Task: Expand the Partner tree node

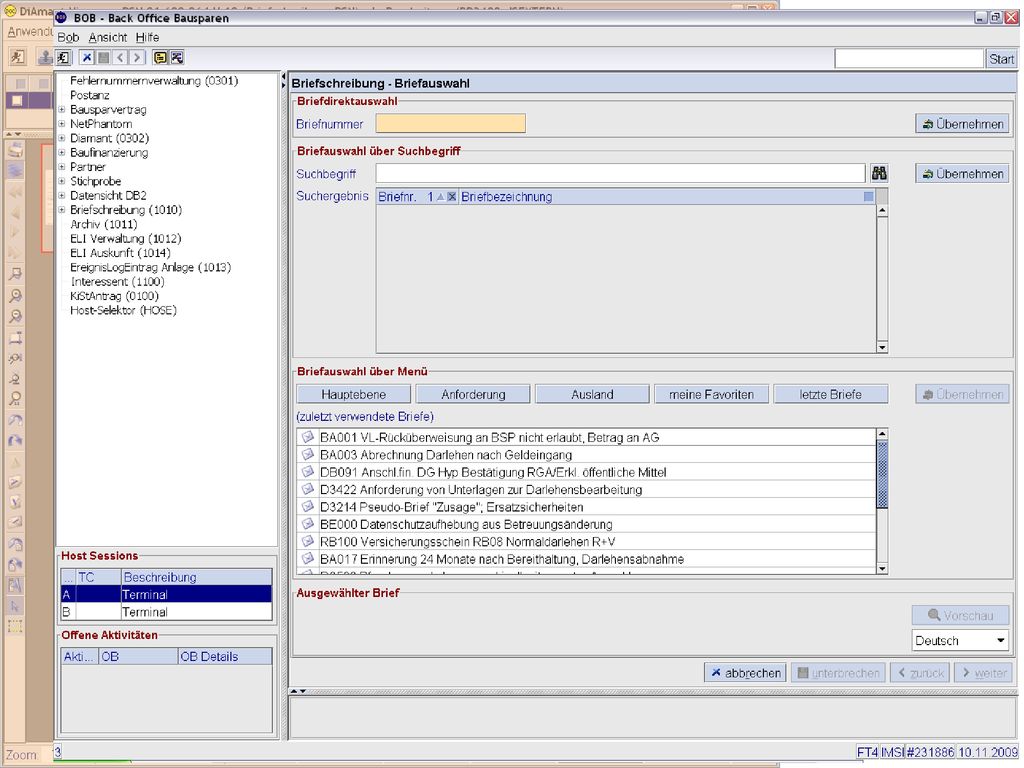Action: coord(61,167)
